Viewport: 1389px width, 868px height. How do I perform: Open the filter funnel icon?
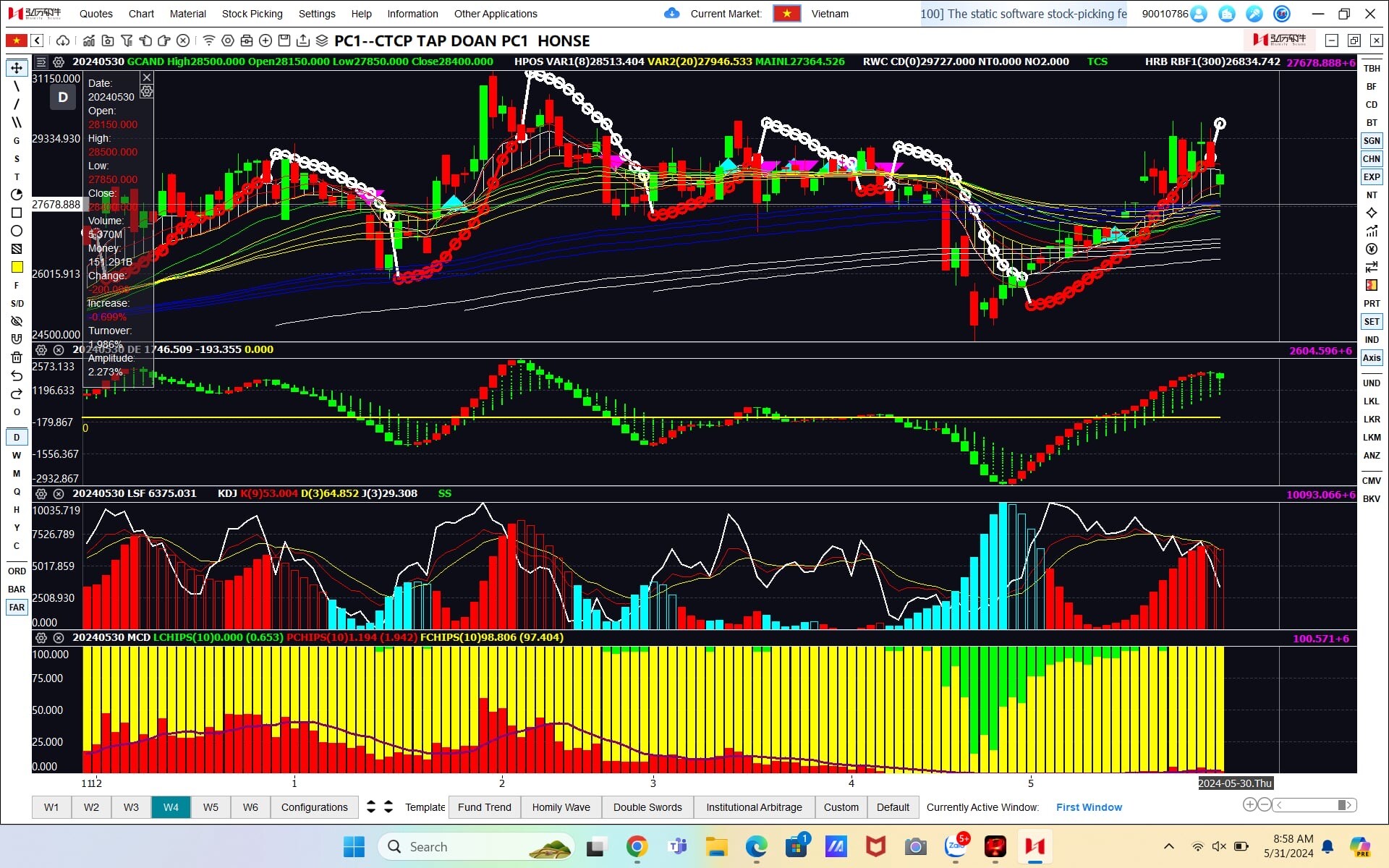point(127,41)
